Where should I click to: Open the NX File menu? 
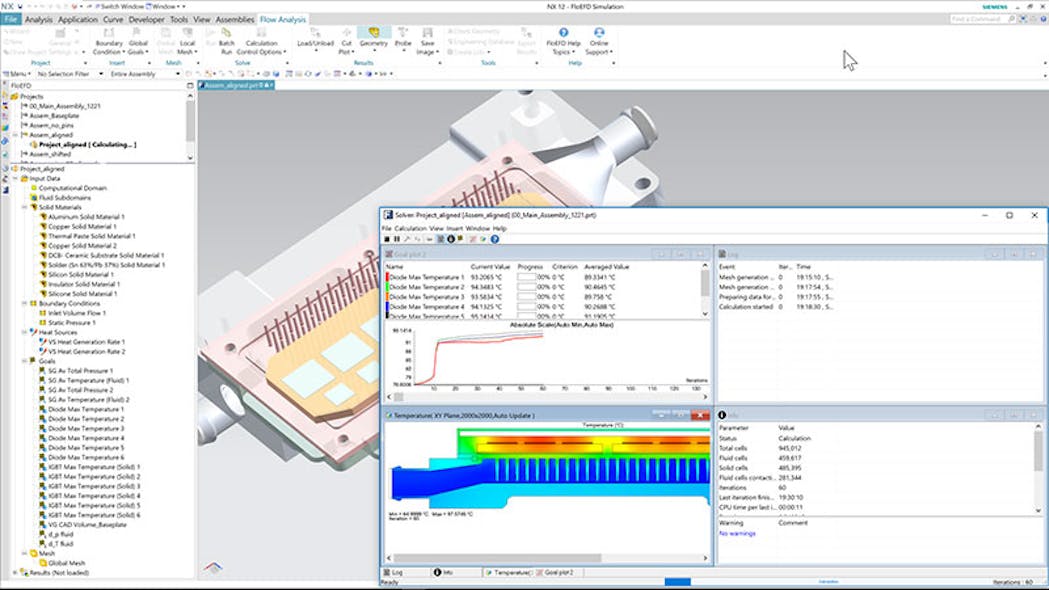click(x=11, y=19)
